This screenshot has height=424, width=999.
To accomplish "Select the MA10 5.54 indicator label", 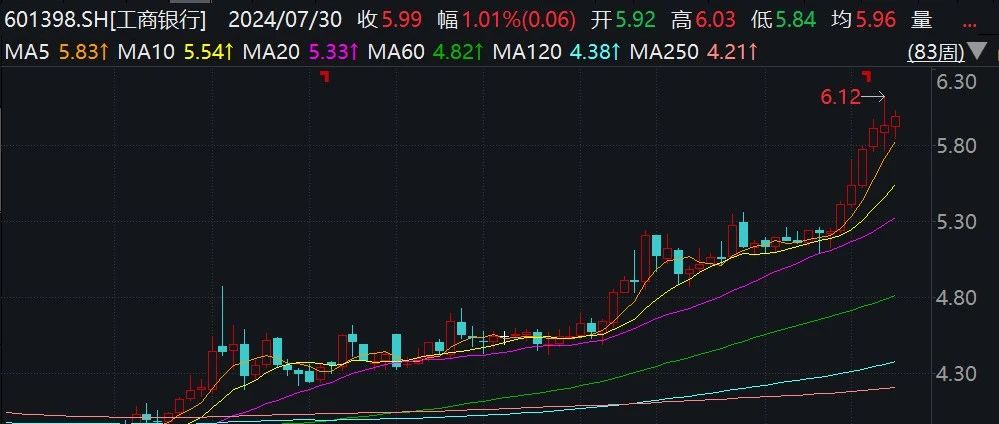I will pyautogui.click(x=176, y=52).
